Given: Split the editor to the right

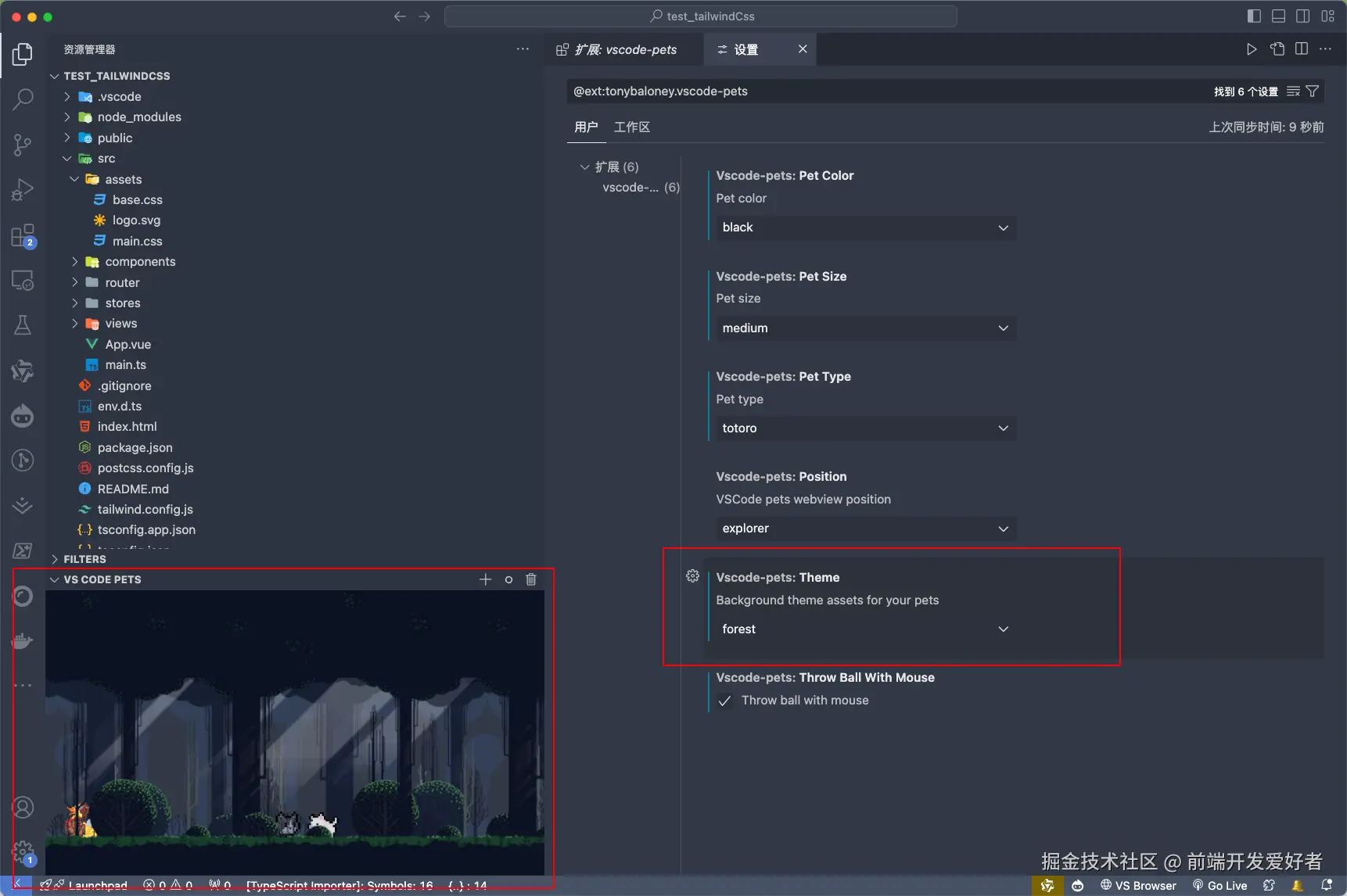Looking at the screenshot, I should click(x=1302, y=49).
